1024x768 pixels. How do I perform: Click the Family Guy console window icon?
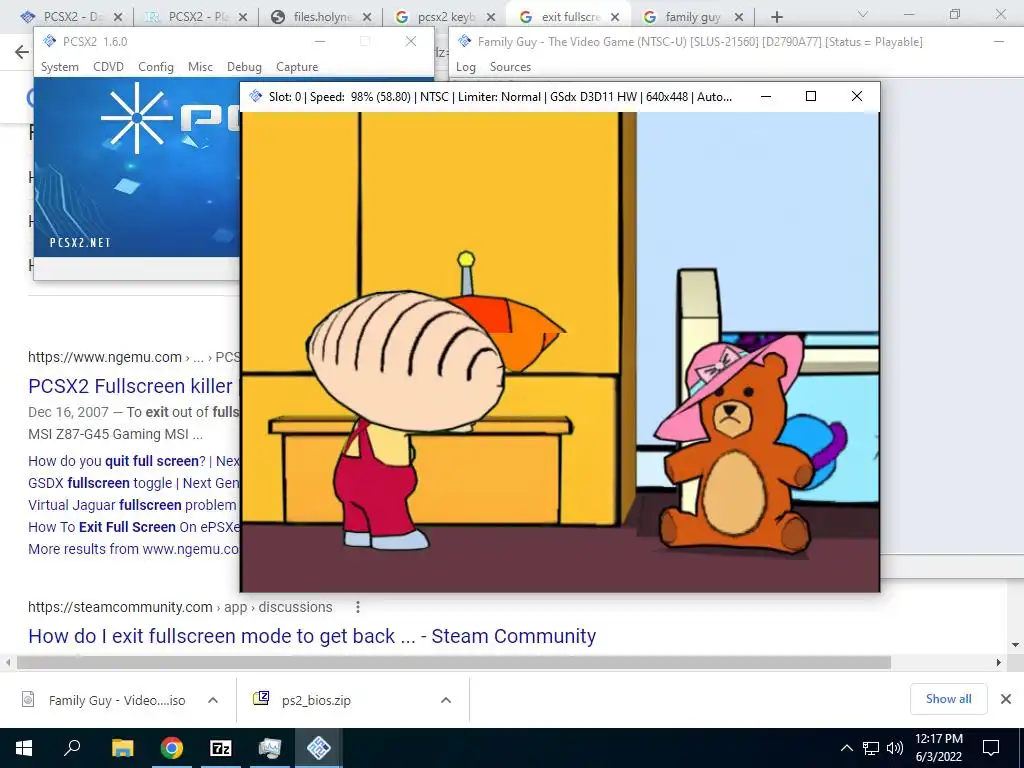click(464, 41)
